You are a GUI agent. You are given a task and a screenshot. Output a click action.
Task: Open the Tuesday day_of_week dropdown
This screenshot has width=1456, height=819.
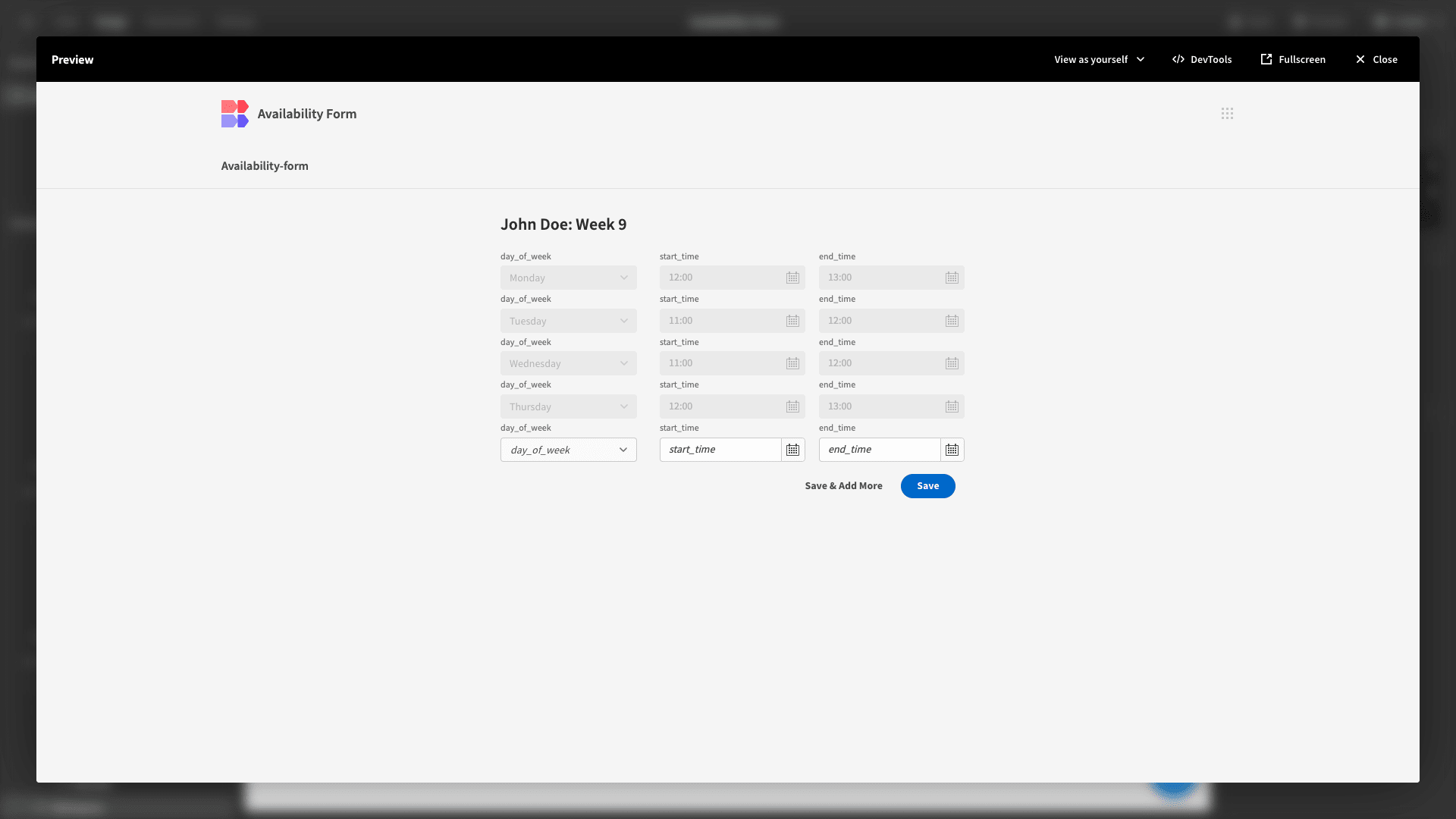point(569,321)
